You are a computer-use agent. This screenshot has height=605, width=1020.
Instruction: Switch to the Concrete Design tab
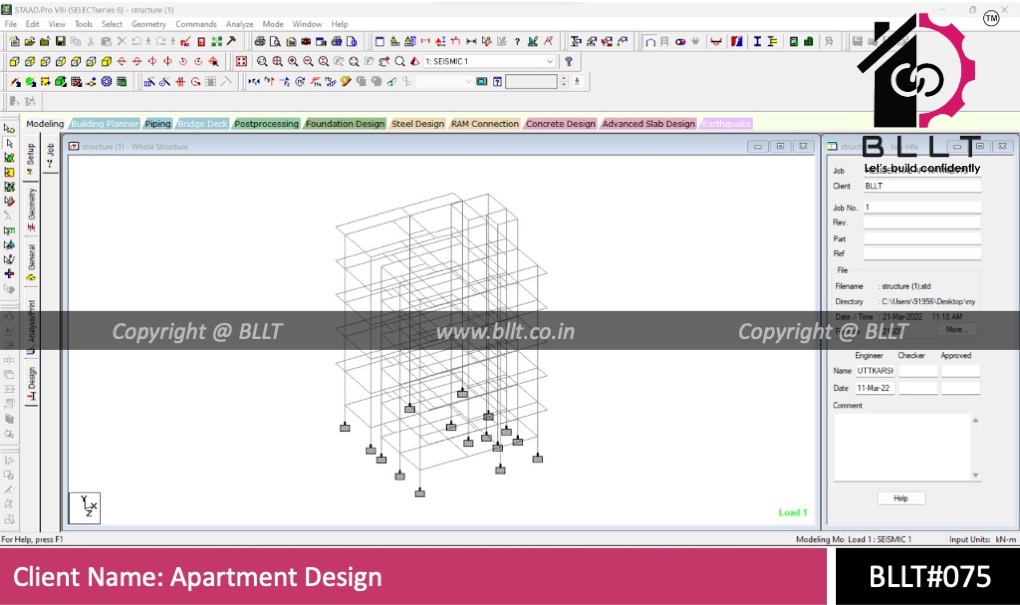561,124
